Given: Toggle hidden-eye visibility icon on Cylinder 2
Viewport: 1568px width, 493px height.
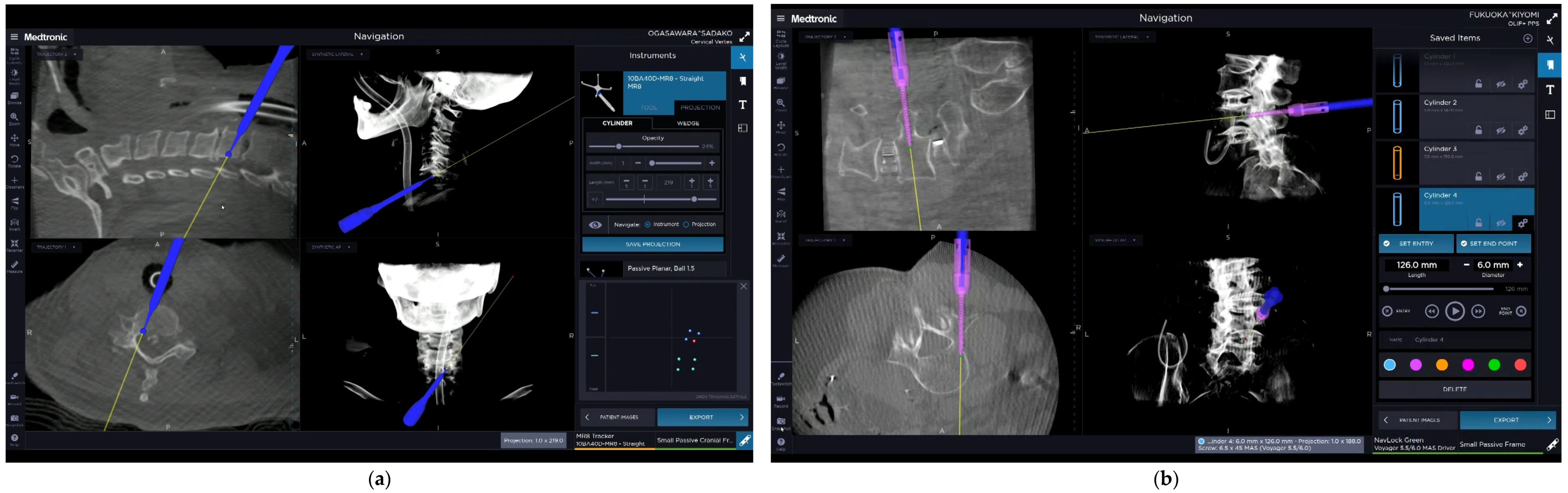Looking at the screenshot, I should [x=1501, y=130].
